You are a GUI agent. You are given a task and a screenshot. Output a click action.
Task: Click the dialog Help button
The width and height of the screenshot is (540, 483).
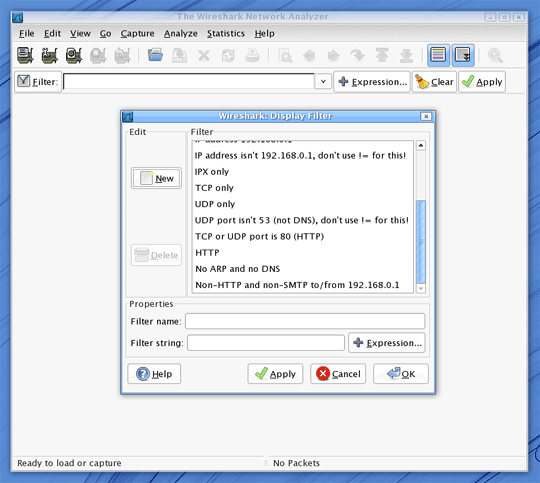pyautogui.click(x=154, y=374)
